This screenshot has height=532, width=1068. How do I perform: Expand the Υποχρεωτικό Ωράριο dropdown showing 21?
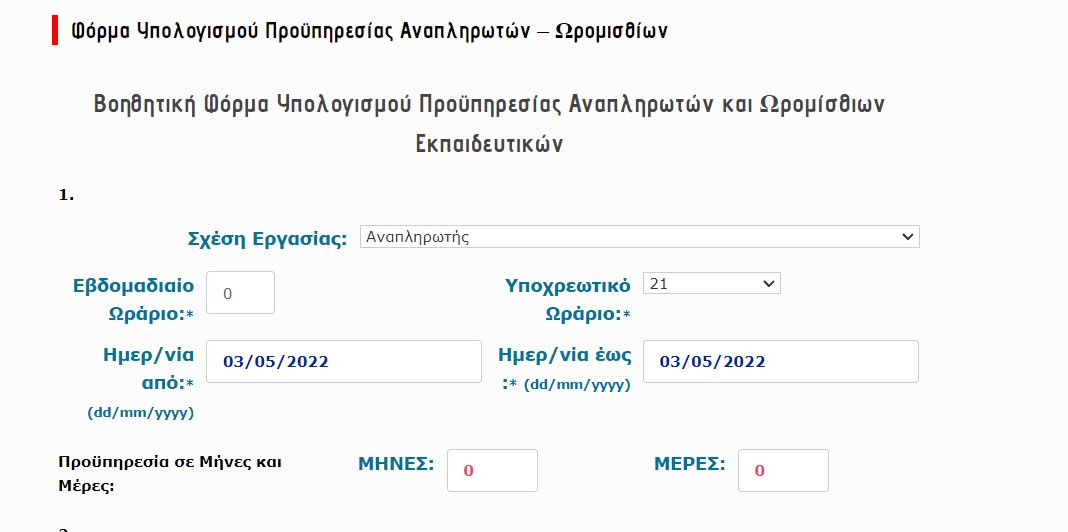pos(711,284)
